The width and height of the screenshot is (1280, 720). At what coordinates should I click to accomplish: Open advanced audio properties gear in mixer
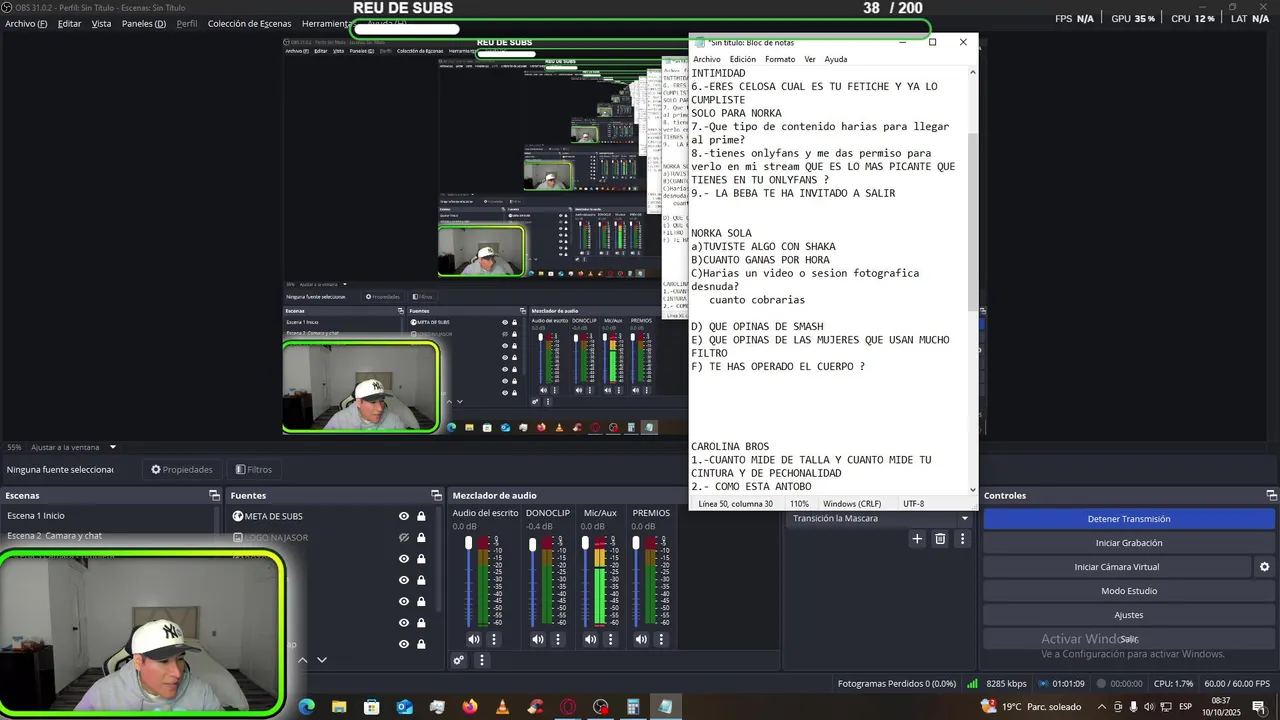pos(459,660)
